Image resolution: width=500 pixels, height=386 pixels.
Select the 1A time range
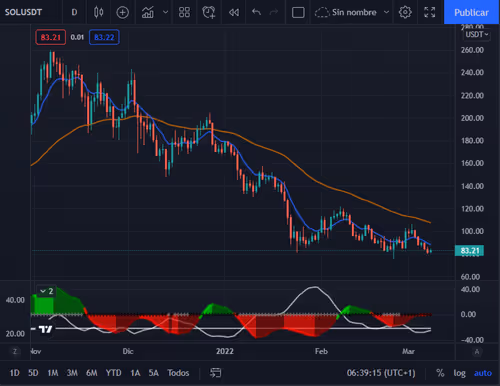point(135,373)
